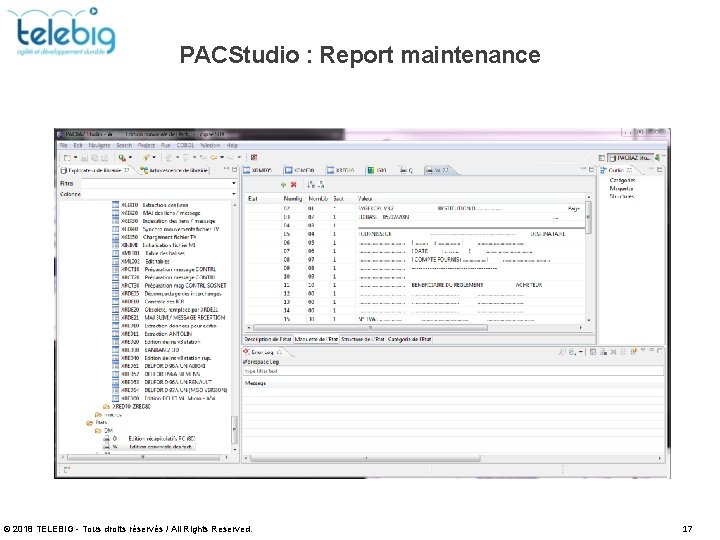
Task: Minimize the library explorer panel
Action: [x=226, y=169]
